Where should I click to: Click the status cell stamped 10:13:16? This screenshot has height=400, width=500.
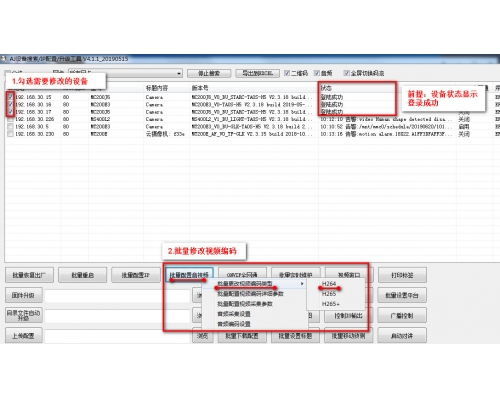coord(386,134)
